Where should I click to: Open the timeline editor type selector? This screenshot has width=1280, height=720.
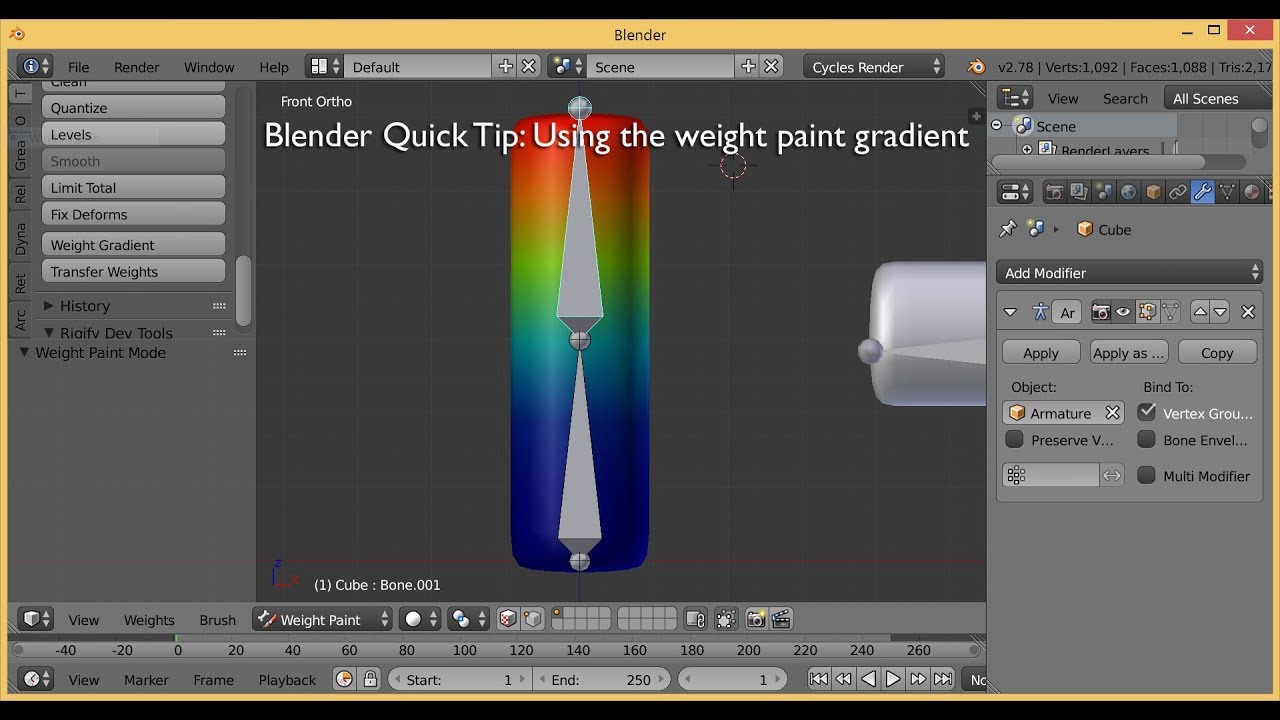tap(35, 679)
